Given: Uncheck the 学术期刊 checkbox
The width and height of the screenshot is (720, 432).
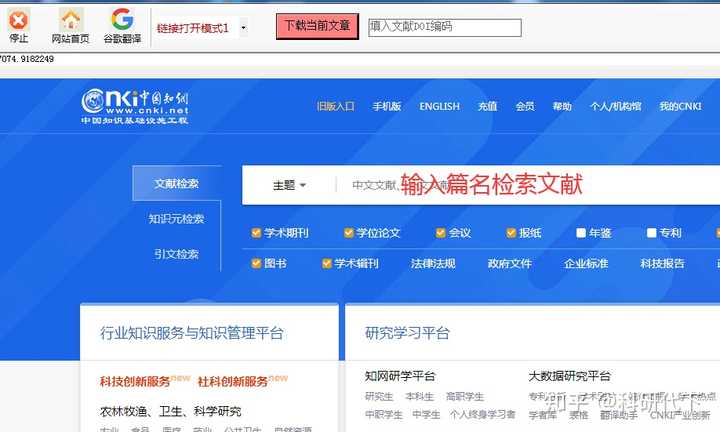Looking at the screenshot, I should point(256,233).
